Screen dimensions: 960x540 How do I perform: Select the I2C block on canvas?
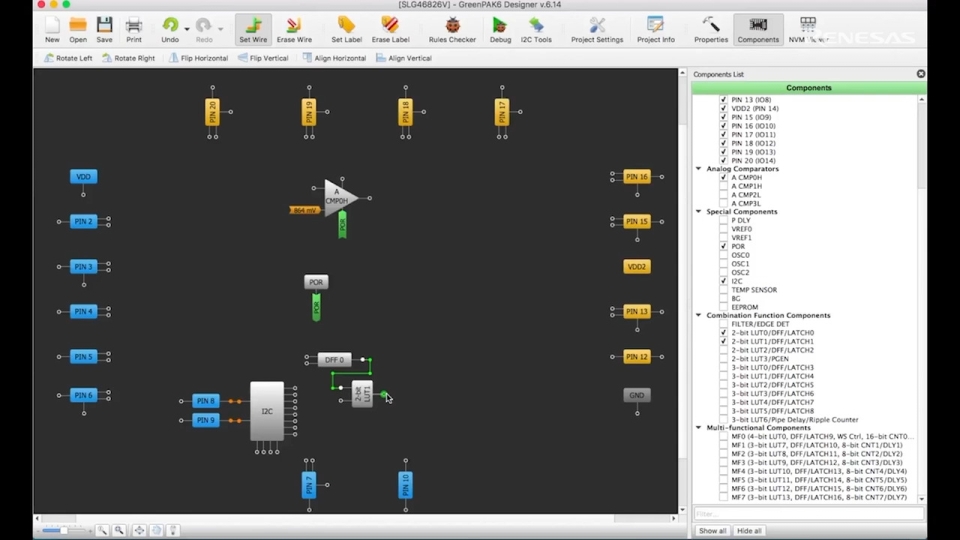tap(267, 411)
